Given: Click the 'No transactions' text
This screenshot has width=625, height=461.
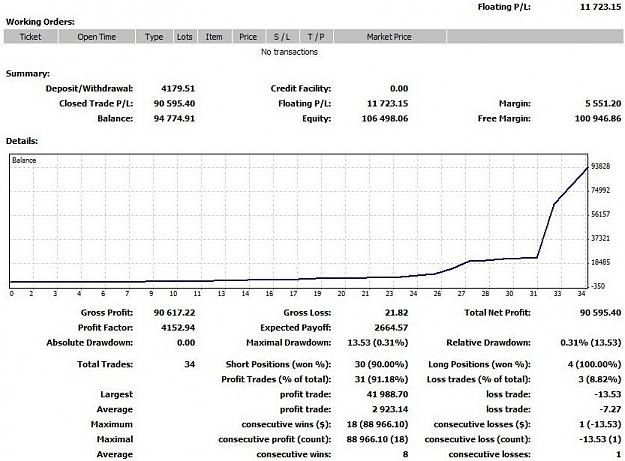Looking at the screenshot, I should [x=289, y=52].
